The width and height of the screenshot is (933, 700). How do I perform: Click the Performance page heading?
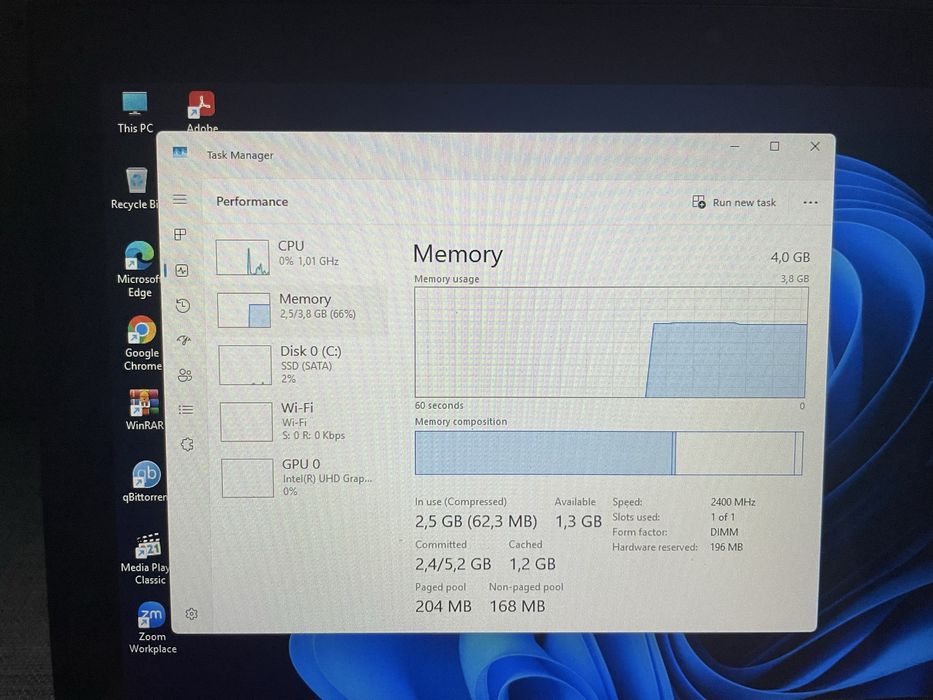252,201
